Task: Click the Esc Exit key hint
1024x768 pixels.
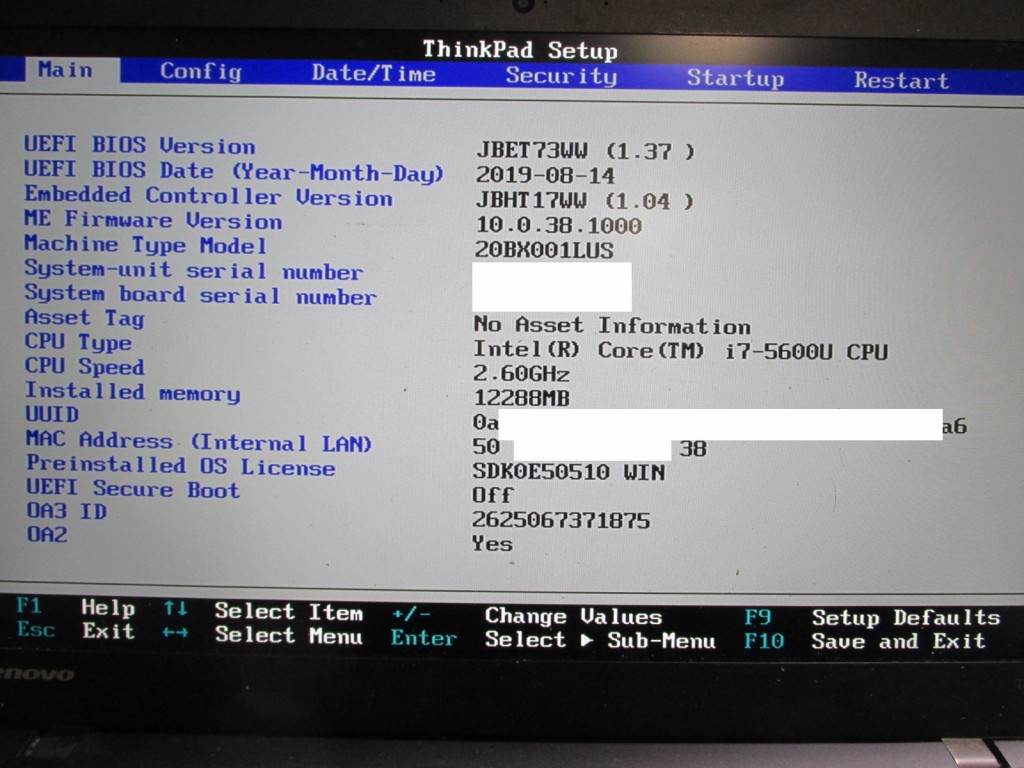Action: point(75,630)
